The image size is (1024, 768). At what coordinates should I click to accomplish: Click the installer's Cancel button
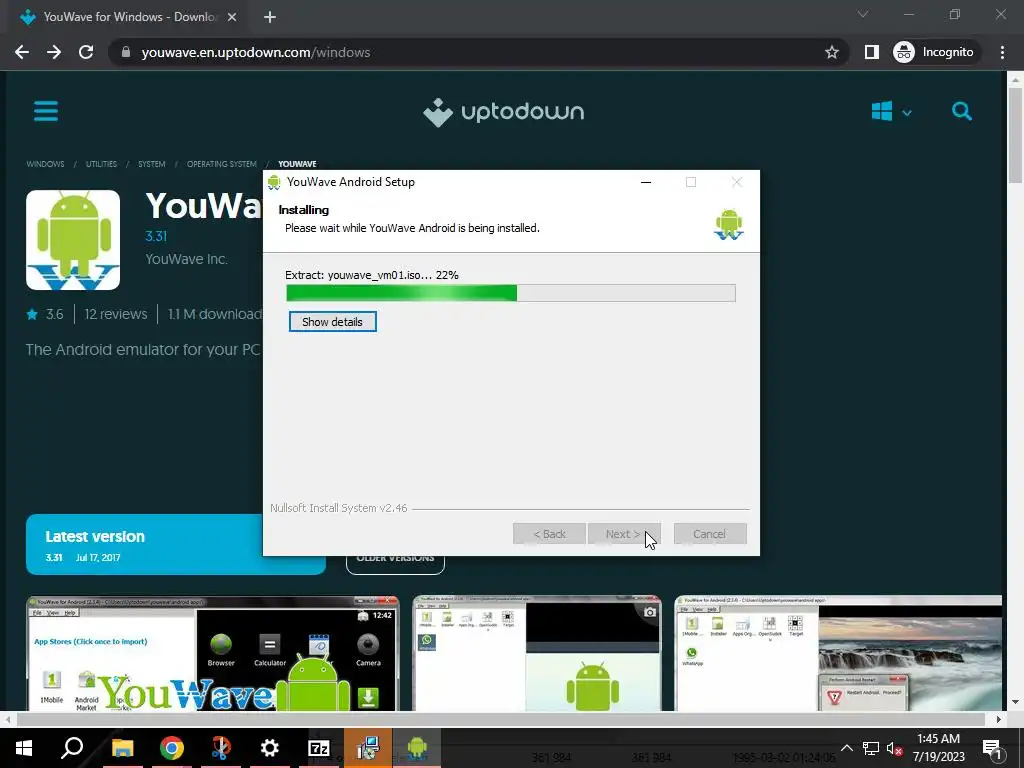click(710, 534)
